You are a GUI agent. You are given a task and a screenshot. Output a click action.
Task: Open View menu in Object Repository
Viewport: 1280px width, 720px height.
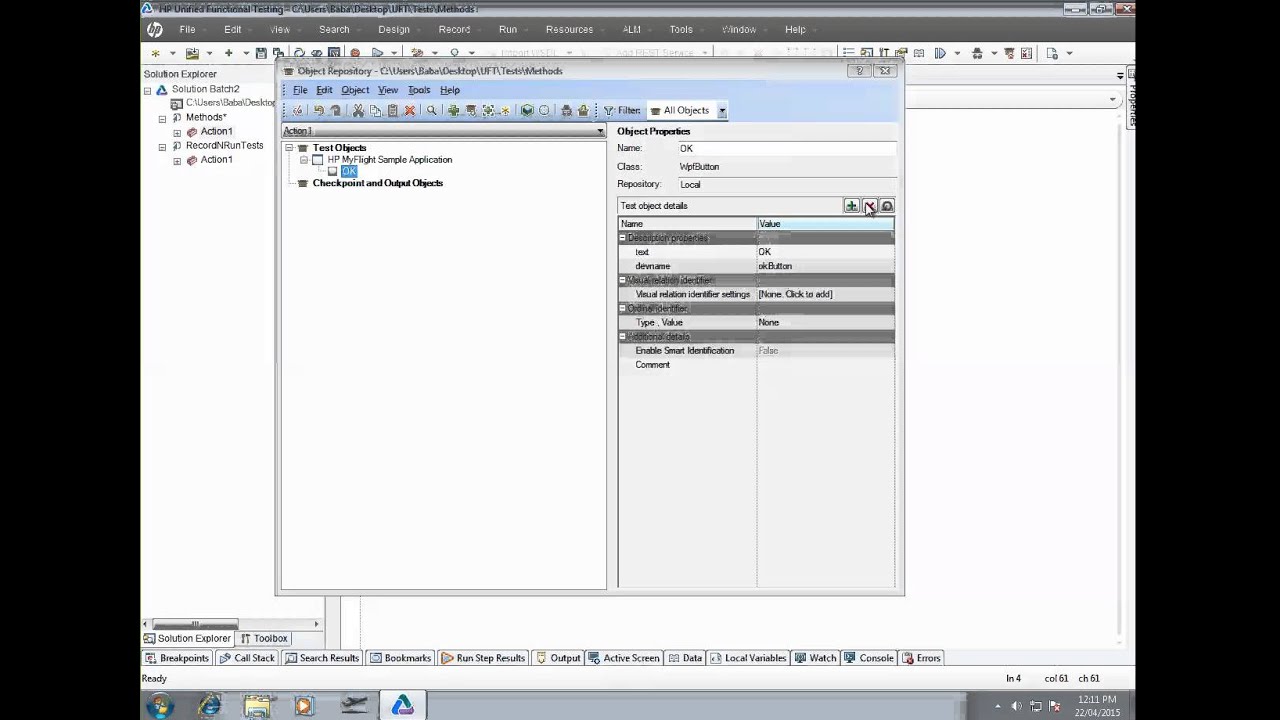388,90
